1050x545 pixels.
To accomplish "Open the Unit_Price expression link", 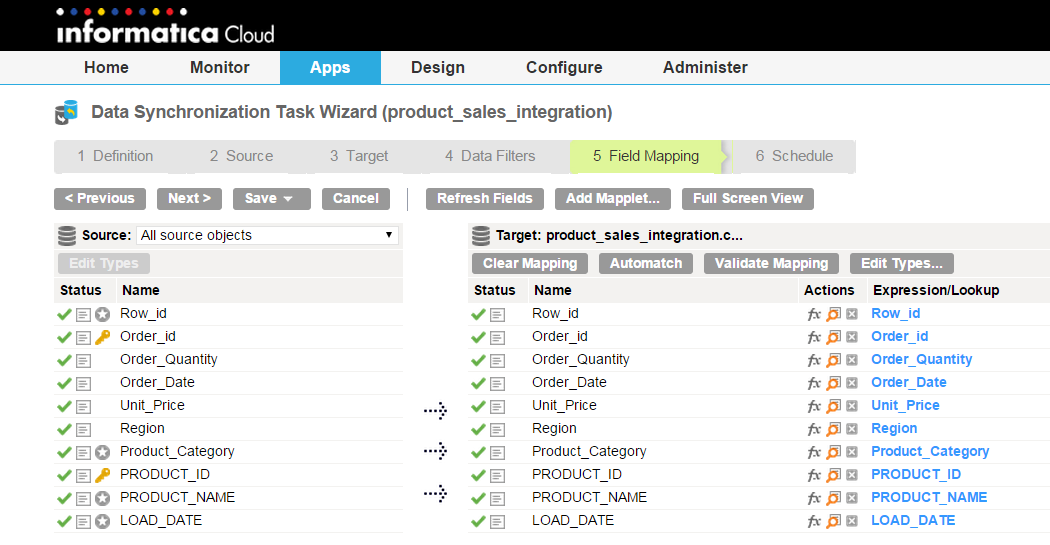I will click(x=905, y=405).
